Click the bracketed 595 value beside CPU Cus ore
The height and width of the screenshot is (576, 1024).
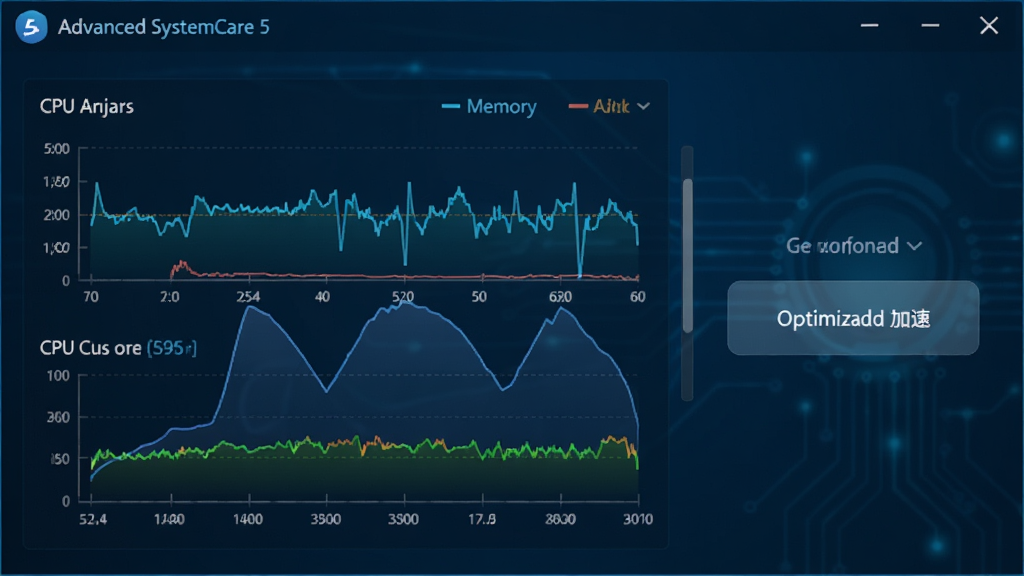[x=172, y=348]
